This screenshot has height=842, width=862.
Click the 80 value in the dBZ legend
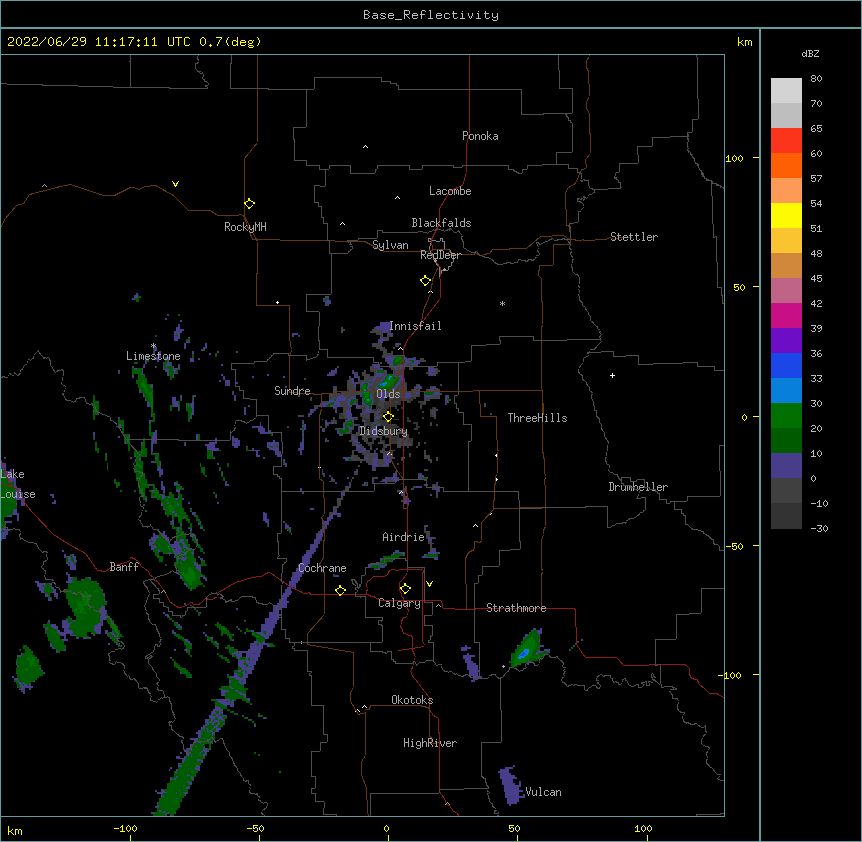click(x=816, y=79)
